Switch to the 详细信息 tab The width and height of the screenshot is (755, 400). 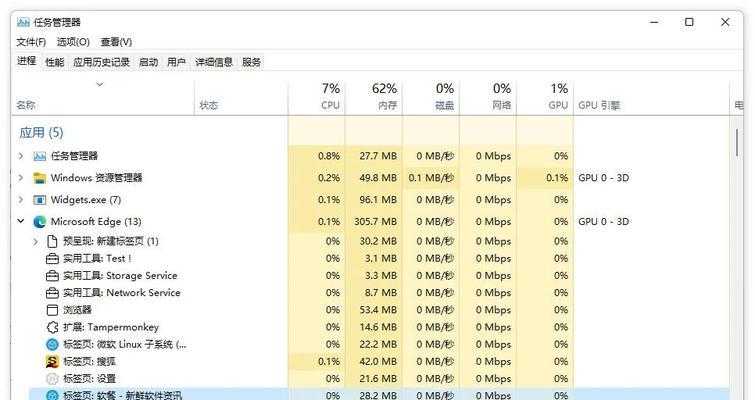(214, 62)
